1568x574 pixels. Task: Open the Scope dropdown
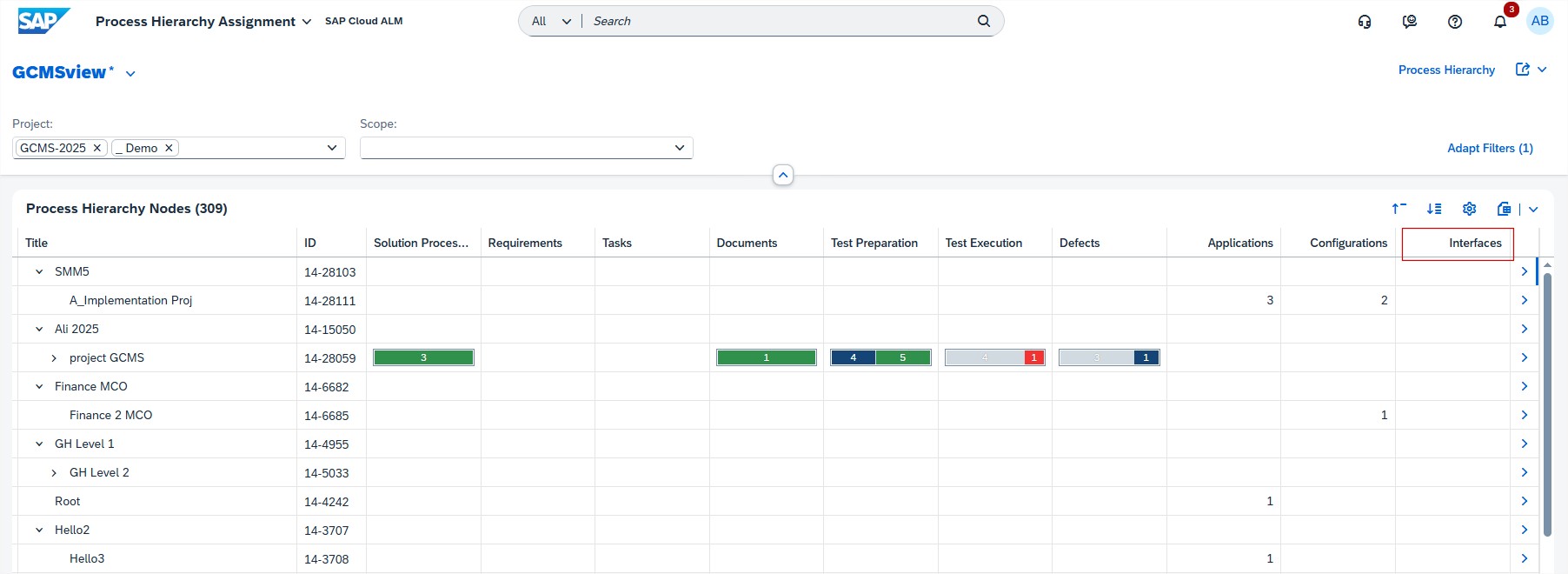[x=679, y=148]
